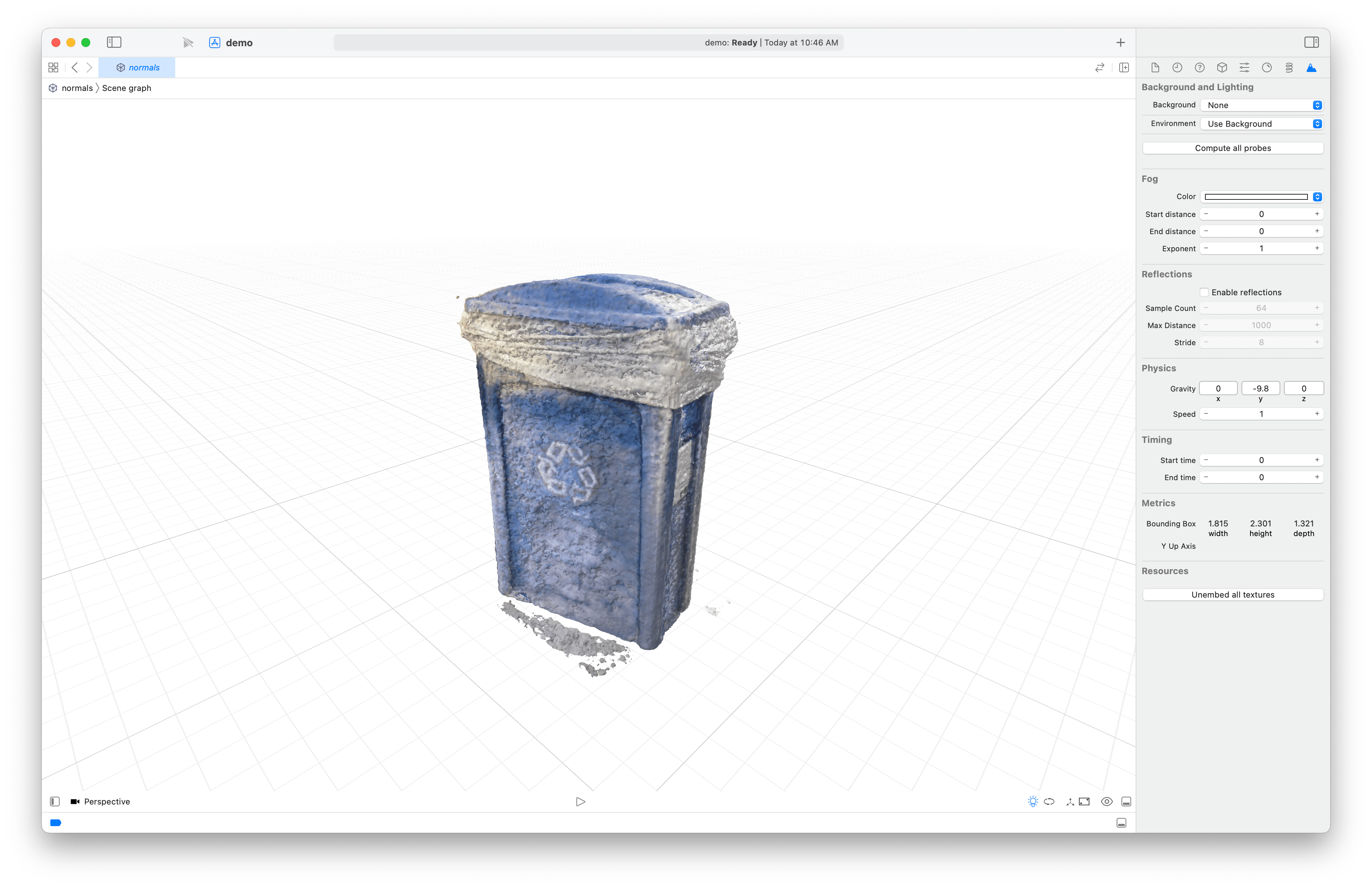Select the Scene inspector mountain icon

(x=1312, y=68)
